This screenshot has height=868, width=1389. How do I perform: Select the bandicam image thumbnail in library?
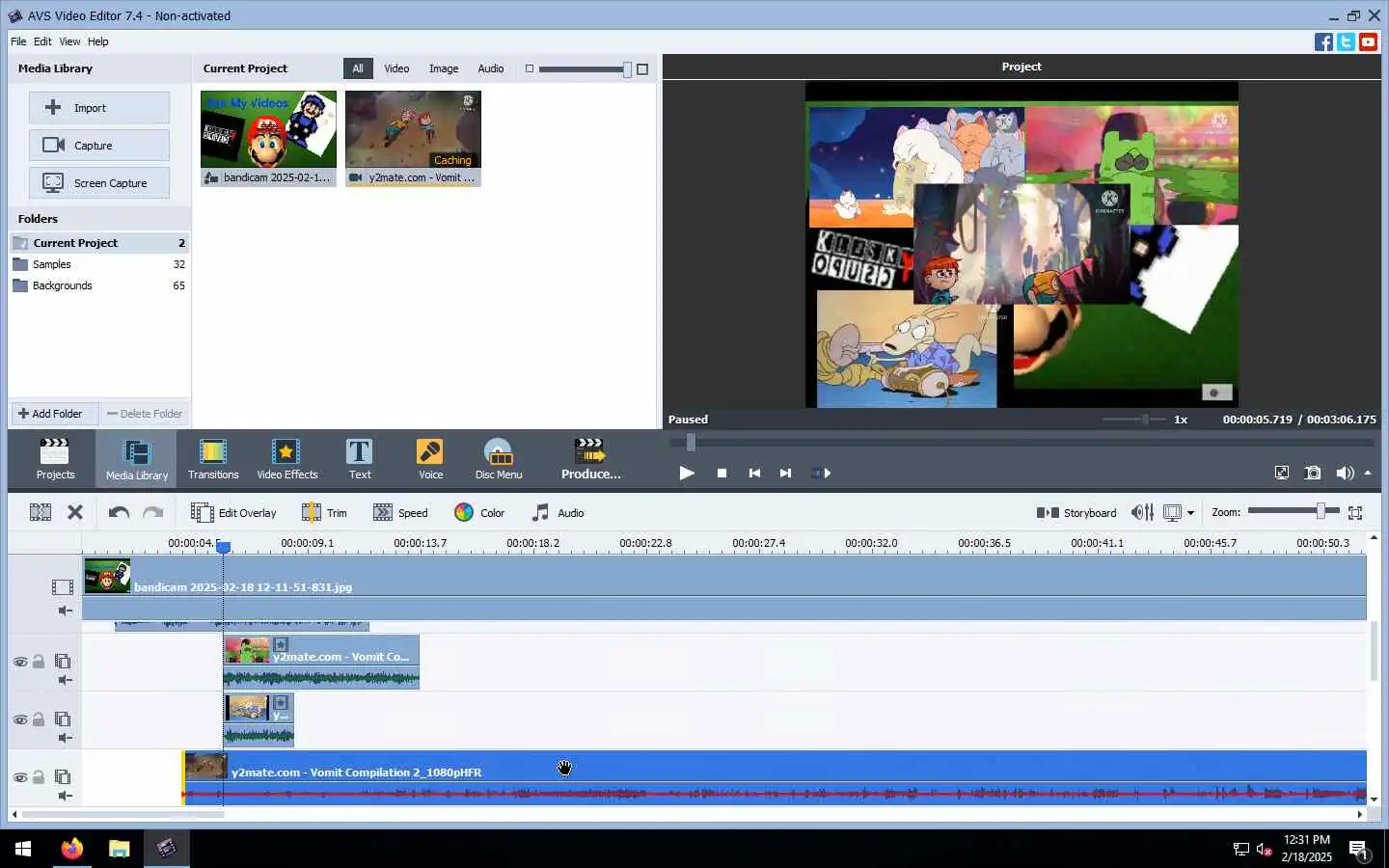[x=268, y=138]
